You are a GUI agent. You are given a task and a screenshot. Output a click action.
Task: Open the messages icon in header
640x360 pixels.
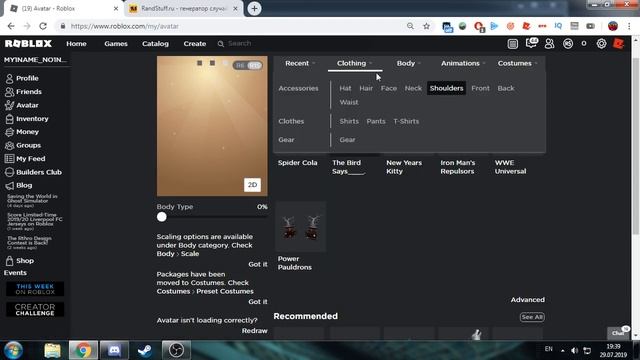[531, 43]
